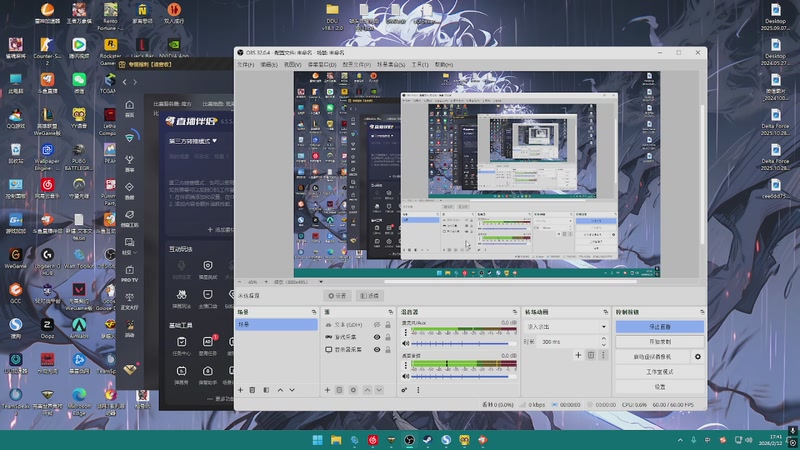Image resolution: width=800 pixels, height=450 pixels.
Task: Add a new source in Sources panel
Action: pos(328,390)
